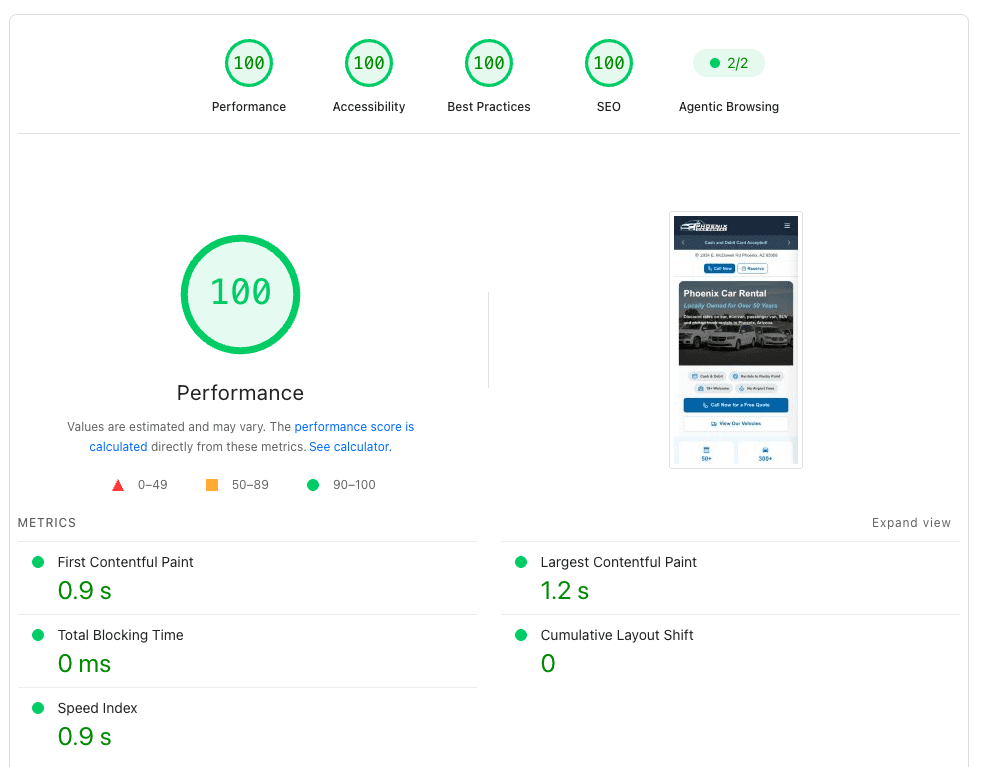Open the Best Practices category label
The width and height of the screenshot is (984, 767).
[488, 107]
